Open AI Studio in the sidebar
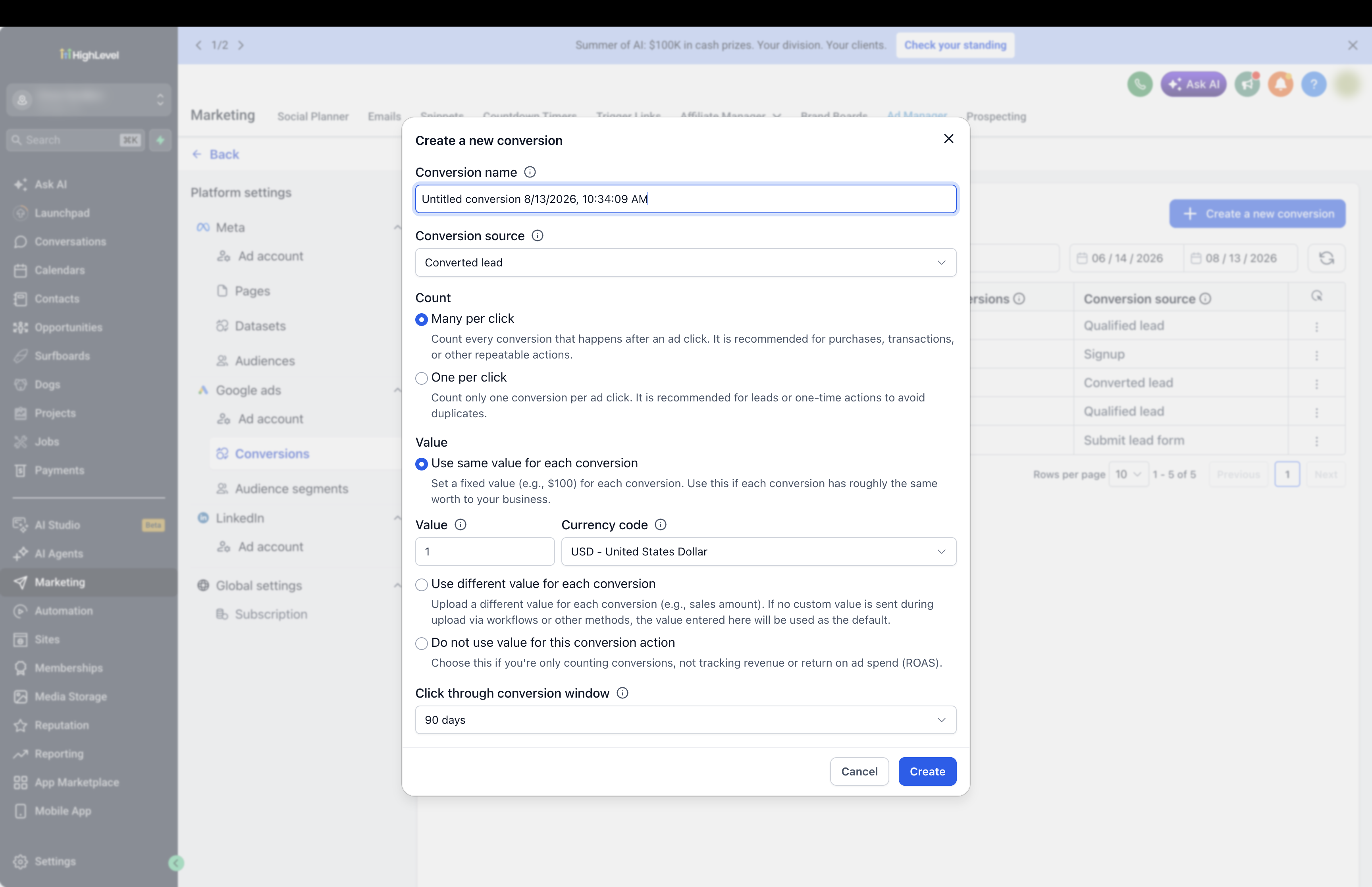Viewport: 1372px width, 887px height. pos(57,525)
